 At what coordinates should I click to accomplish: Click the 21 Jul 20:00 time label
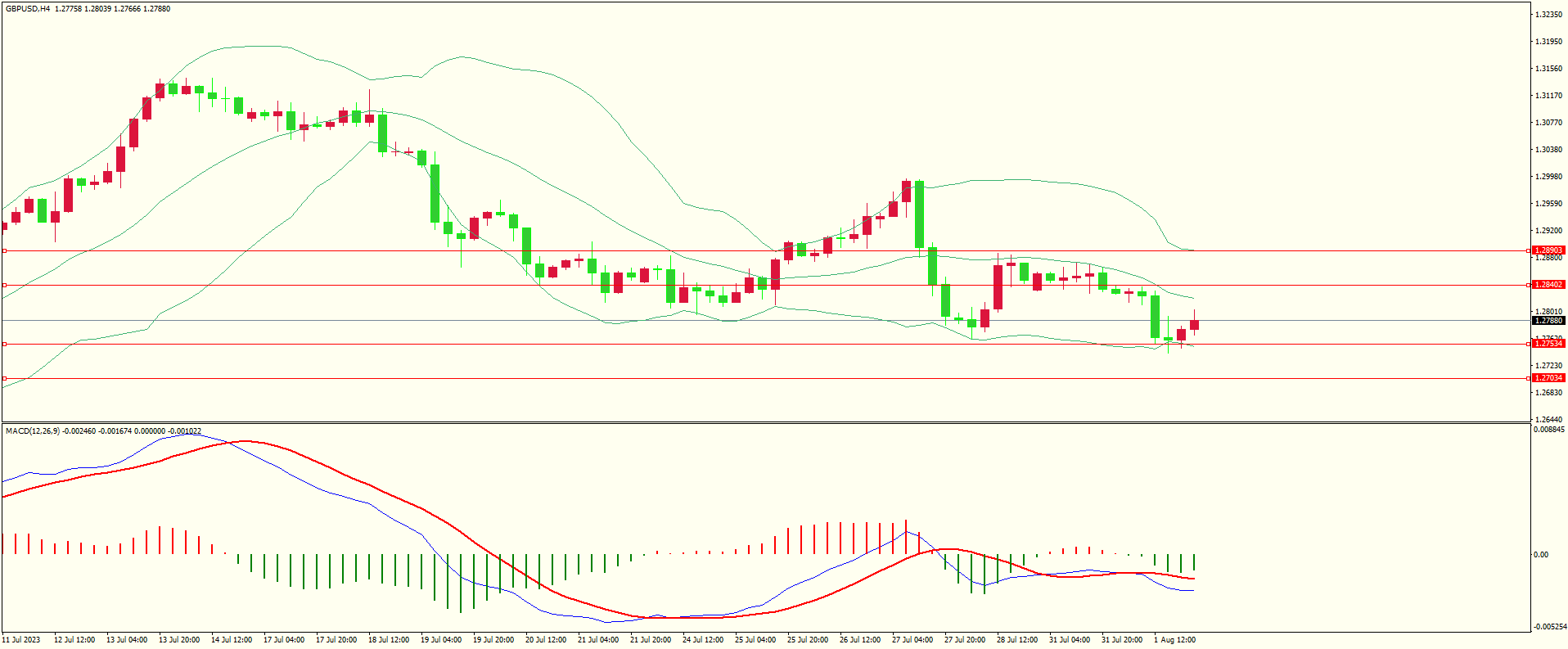tap(651, 640)
